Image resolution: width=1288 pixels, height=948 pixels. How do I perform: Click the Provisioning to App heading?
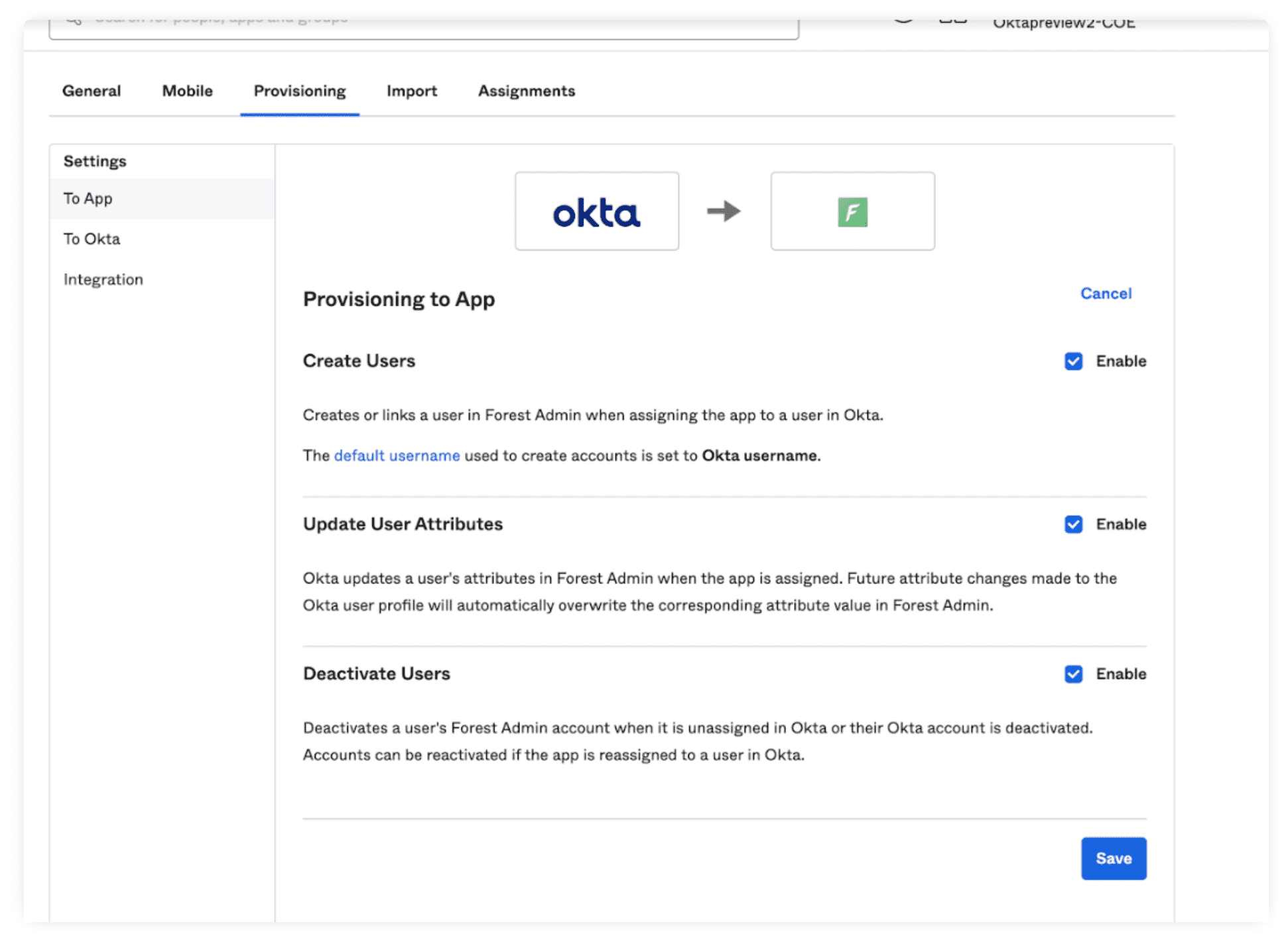tap(399, 299)
